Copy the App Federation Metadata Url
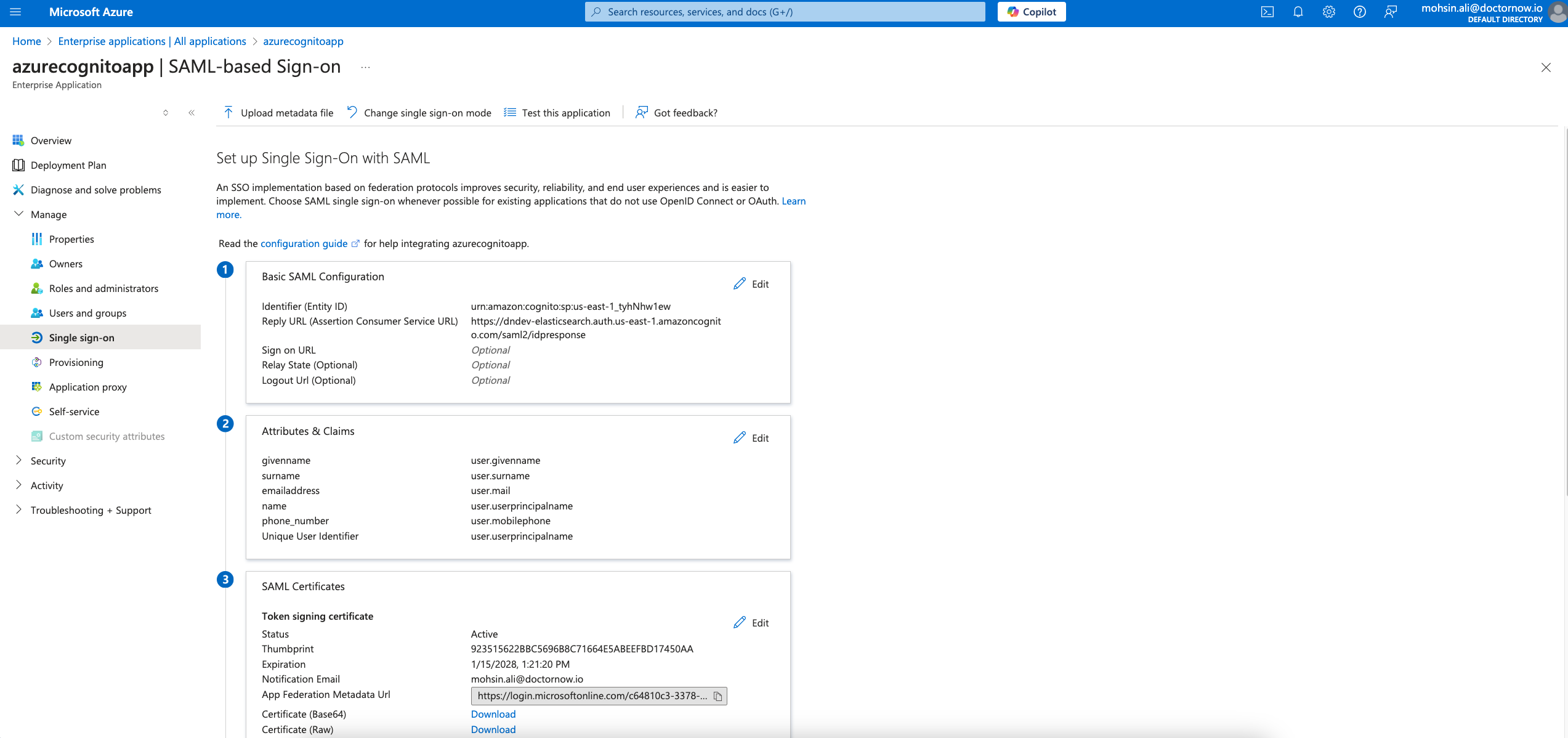 click(718, 695)
